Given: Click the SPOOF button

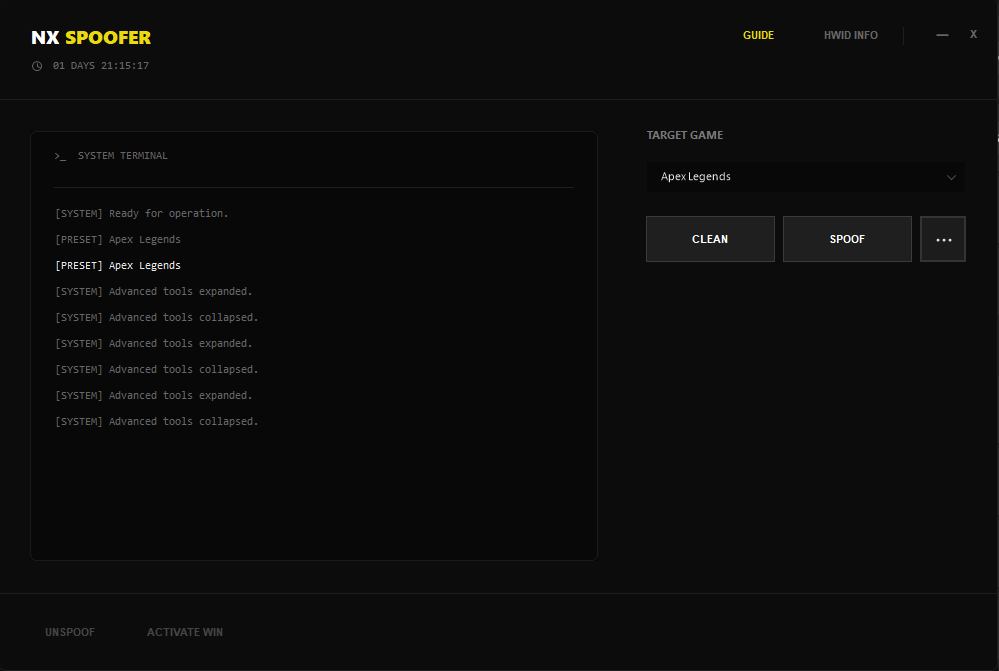Looking at the screenshot, I should [847, 239].
